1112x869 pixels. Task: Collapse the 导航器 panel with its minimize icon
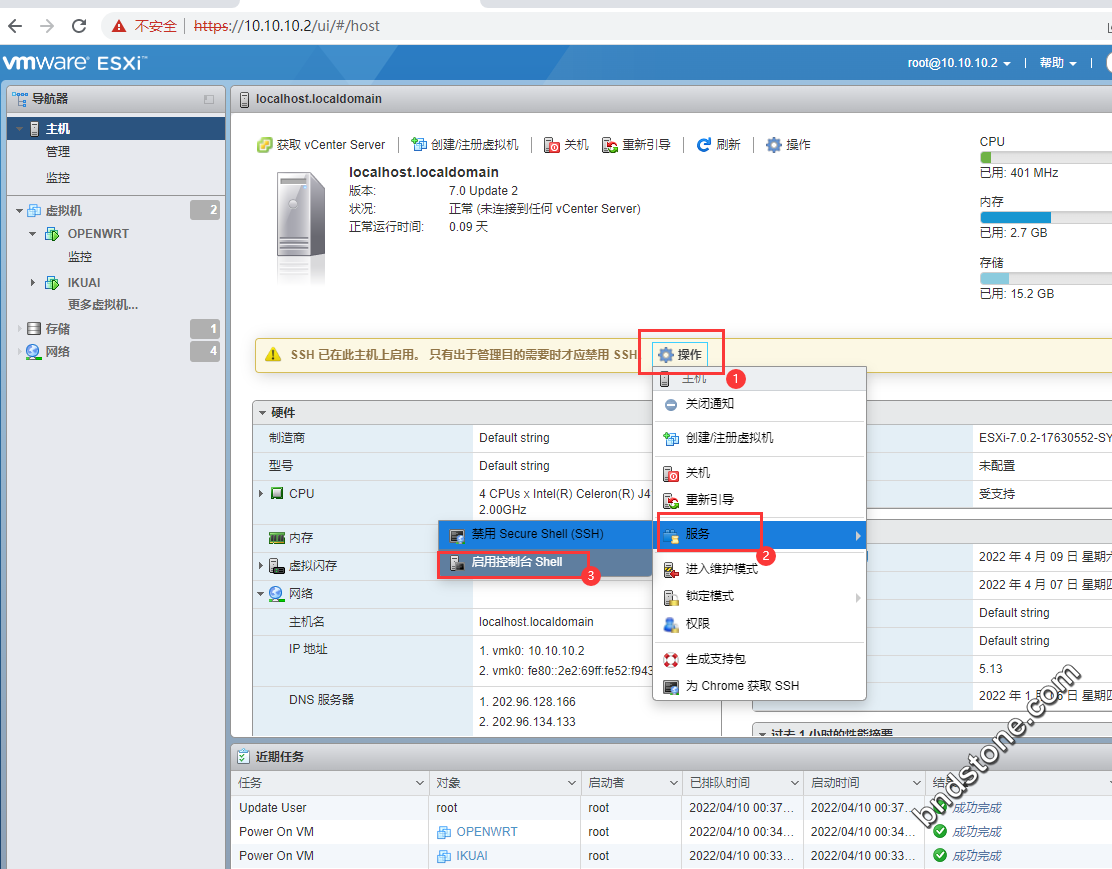209,99
